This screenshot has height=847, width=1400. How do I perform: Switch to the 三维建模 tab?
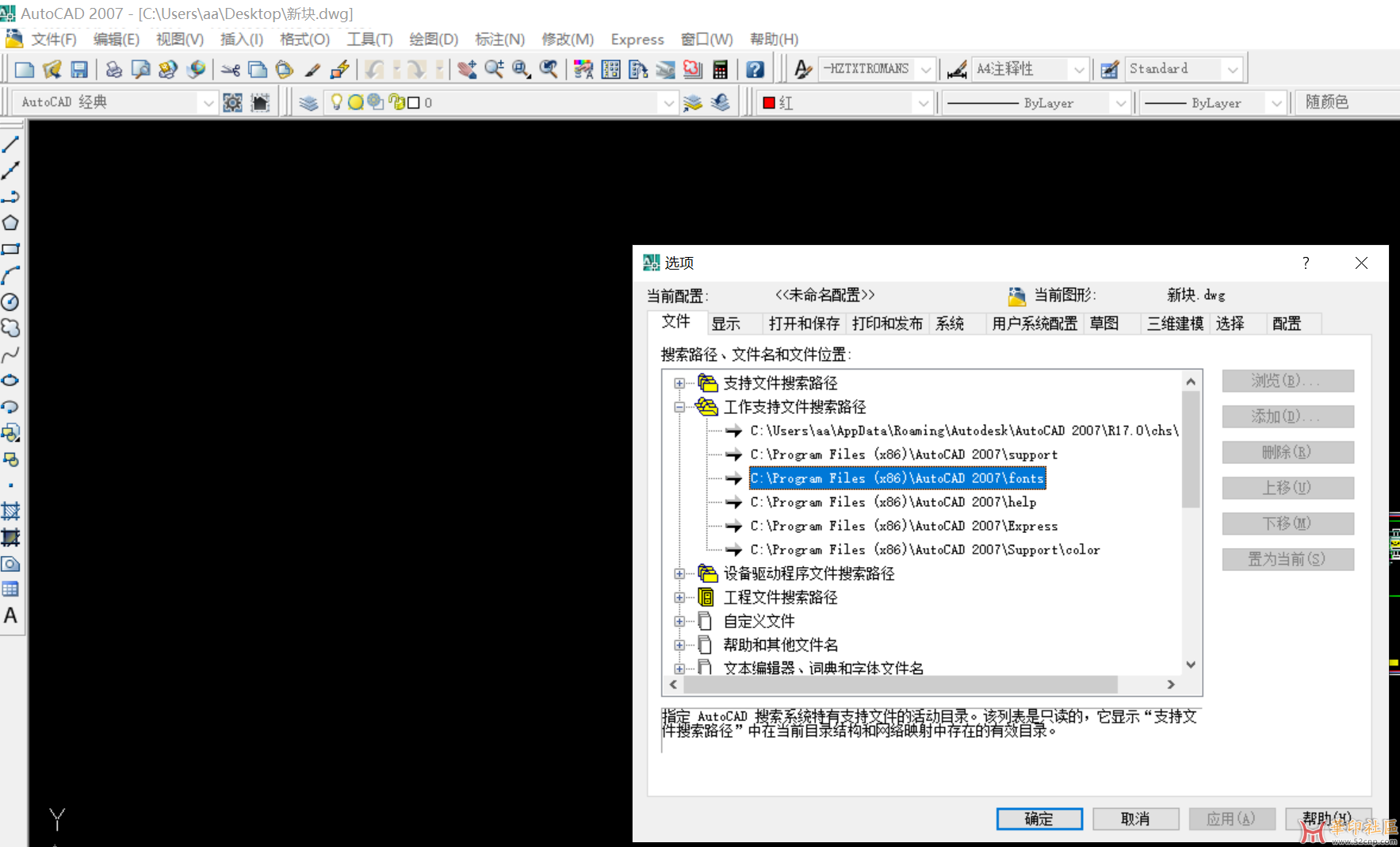pos(1175,324)
